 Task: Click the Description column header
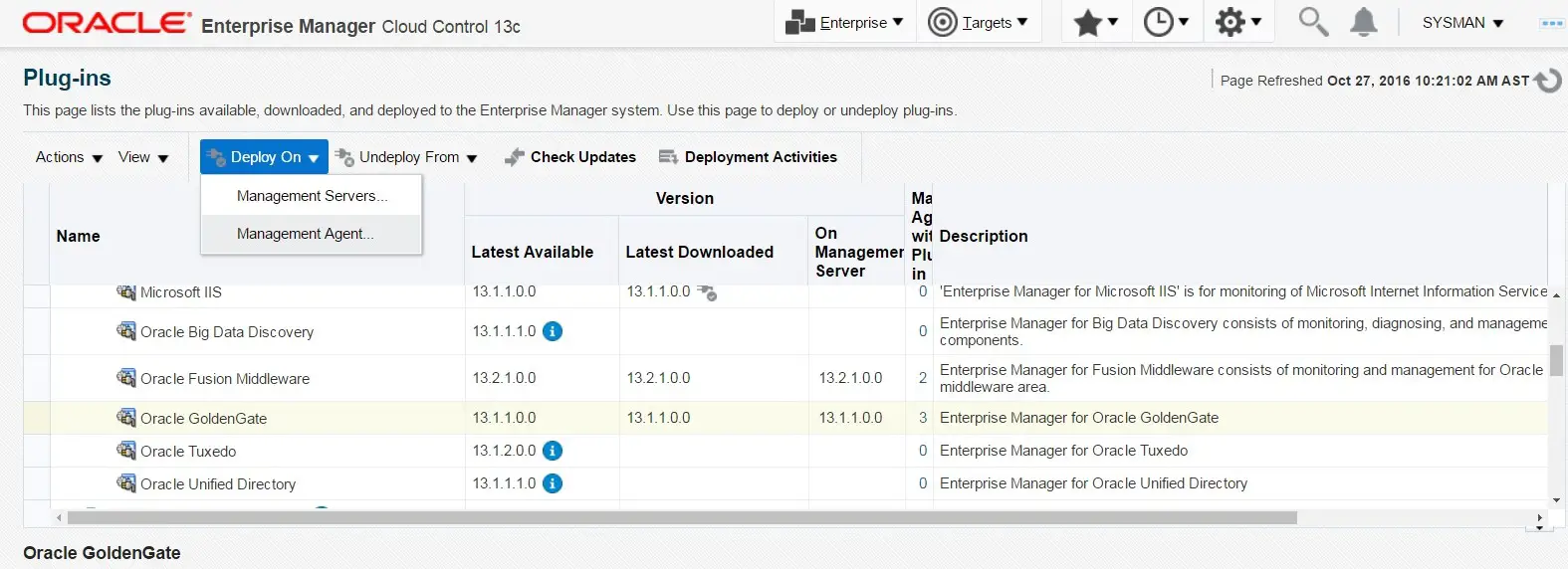984,236
